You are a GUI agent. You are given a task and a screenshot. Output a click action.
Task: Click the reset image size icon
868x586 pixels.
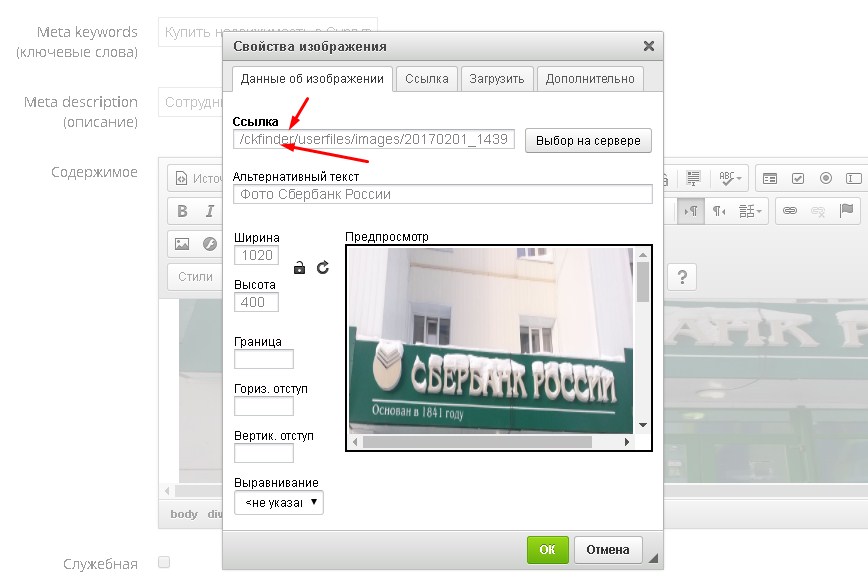[323, 268]
